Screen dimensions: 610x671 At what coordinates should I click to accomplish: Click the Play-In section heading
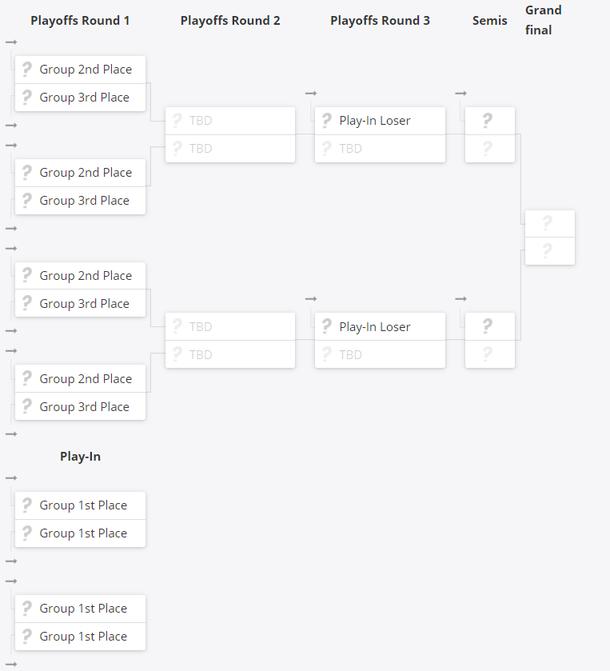click(x=80, y=456)
